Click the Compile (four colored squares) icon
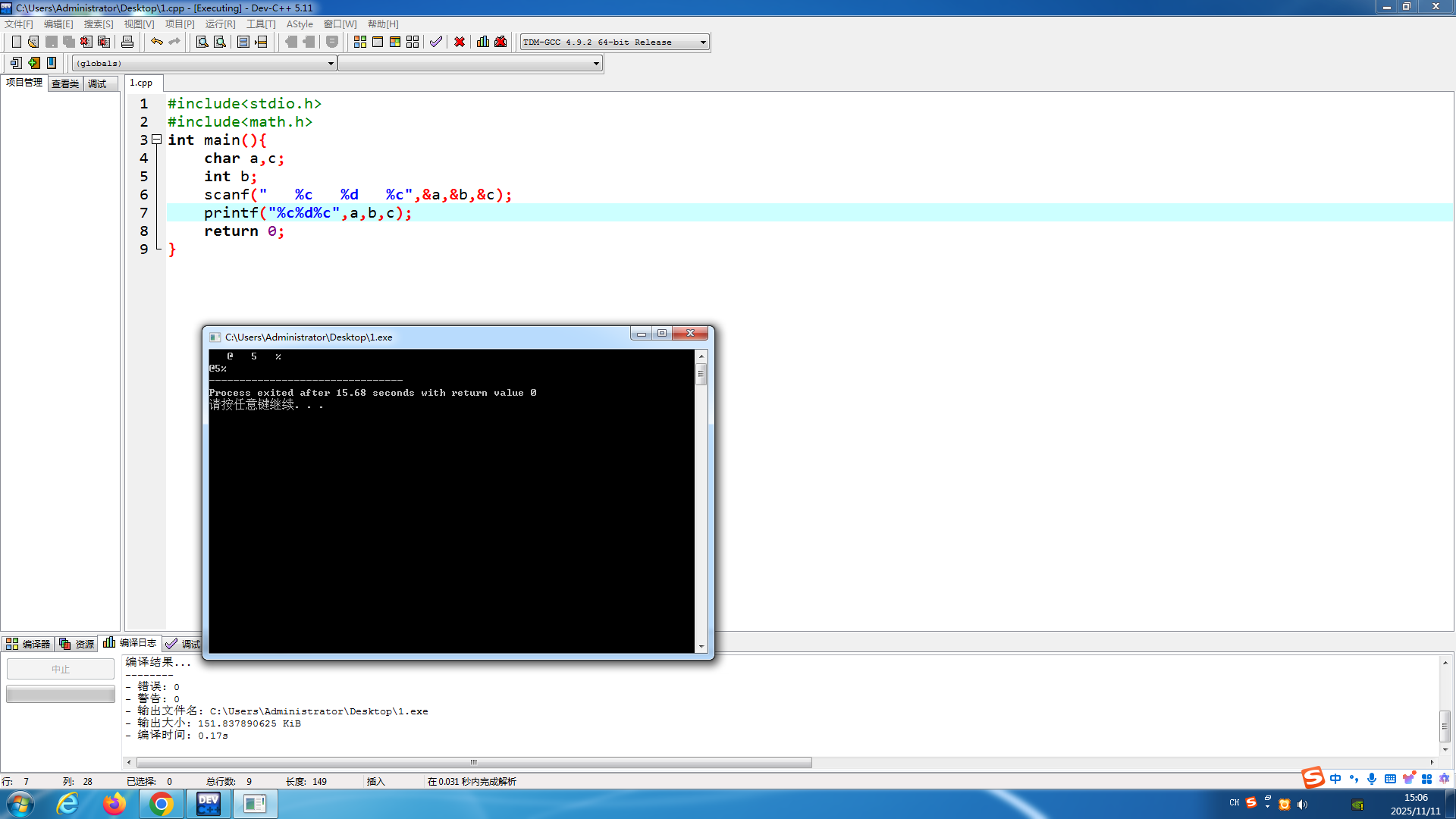 pos(360,42)
